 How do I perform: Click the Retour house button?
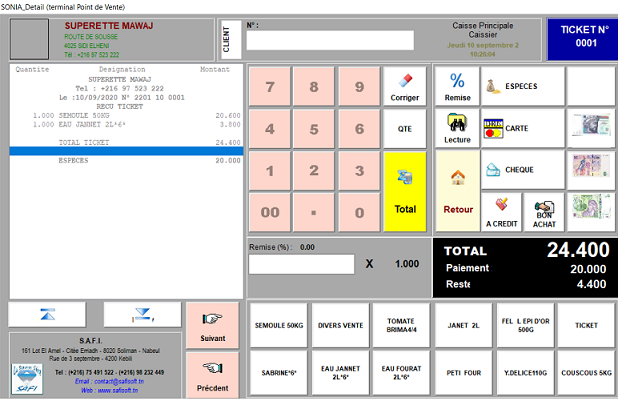pyautogui.click(x=458, y=191)
